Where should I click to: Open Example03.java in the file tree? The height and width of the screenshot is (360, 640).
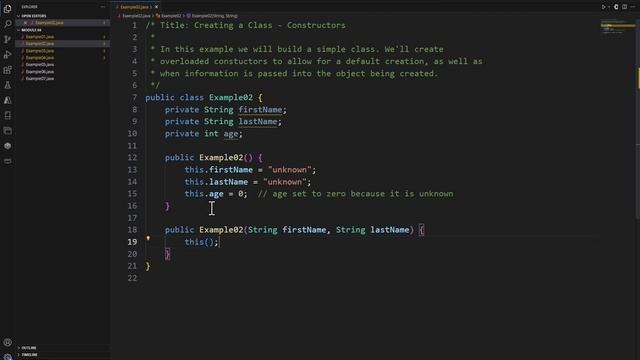tap(40, 51)
